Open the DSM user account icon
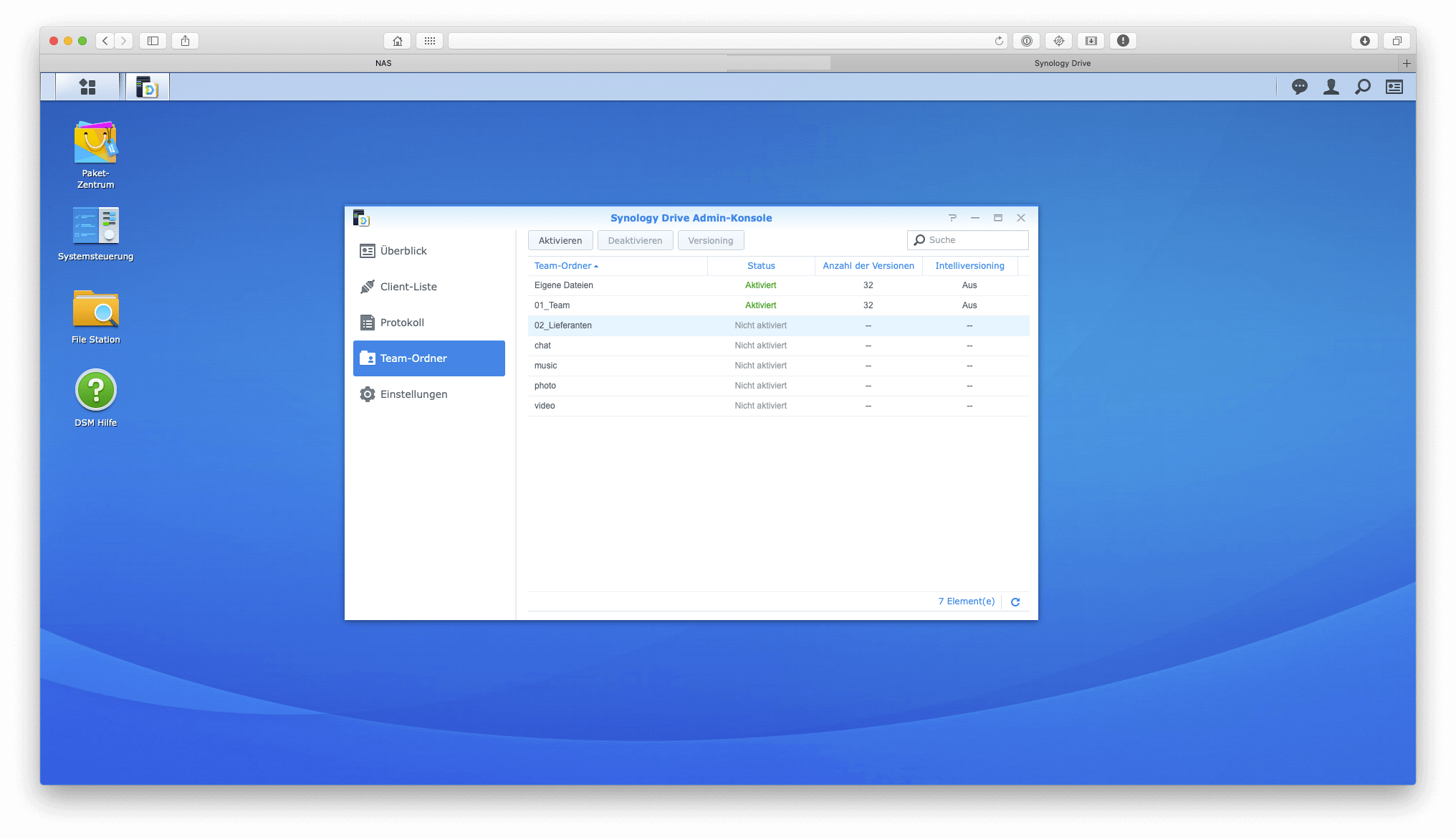The image size is (1456, 838). pos(1331,87)
